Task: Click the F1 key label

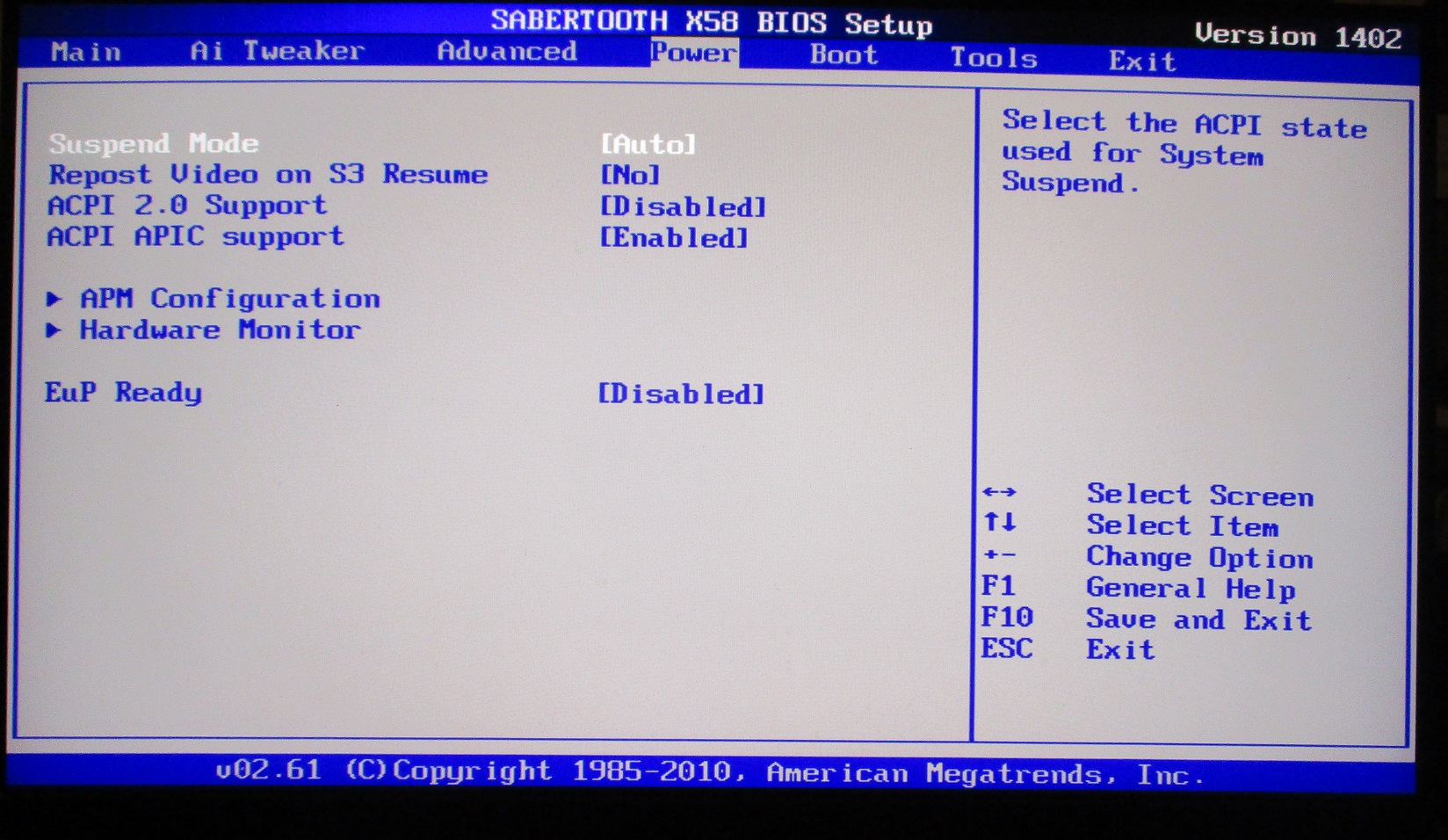Action: tap(998, 585)
